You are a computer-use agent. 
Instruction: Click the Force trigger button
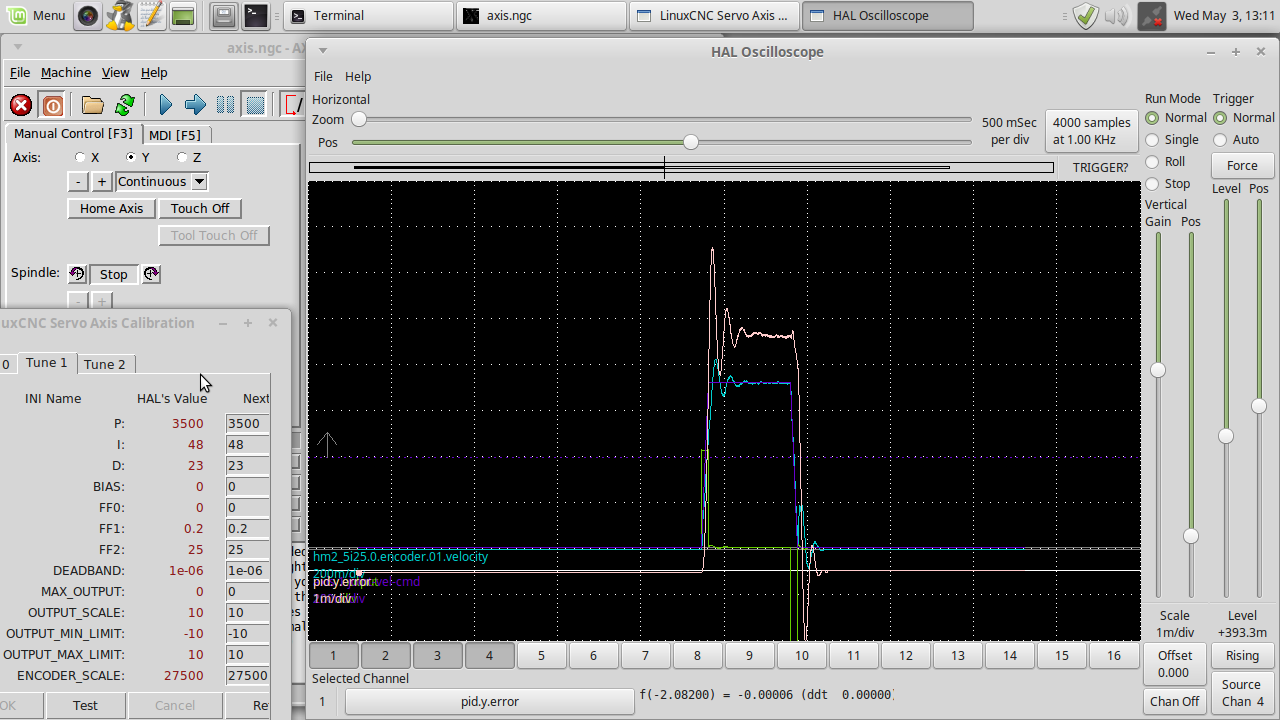point(1242,166)
